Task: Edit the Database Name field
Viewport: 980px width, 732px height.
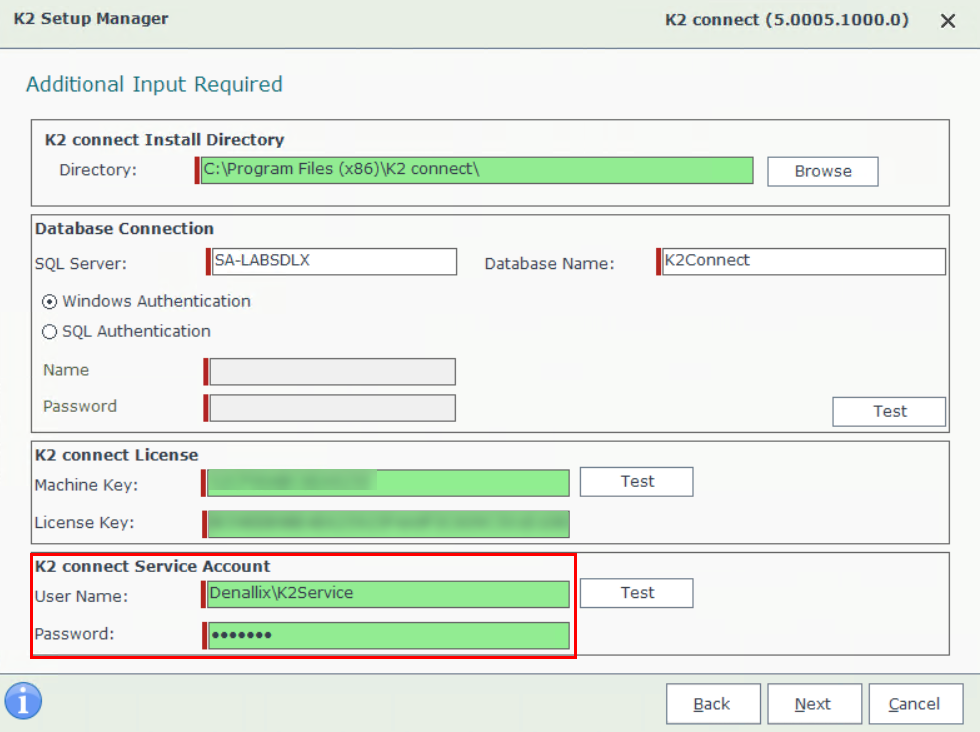Action: 803,261
